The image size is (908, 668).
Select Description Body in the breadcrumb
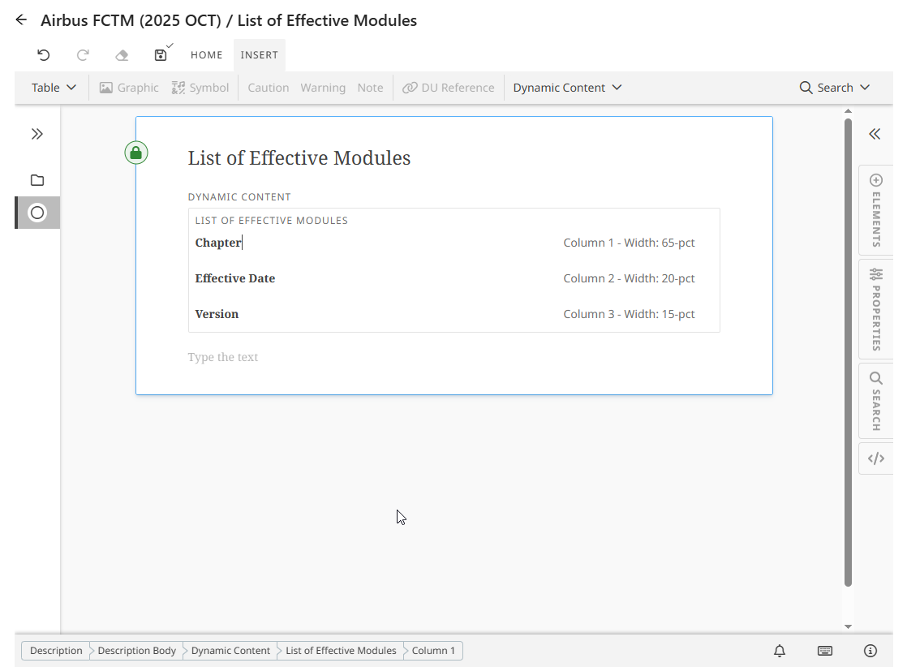[137, 651]
